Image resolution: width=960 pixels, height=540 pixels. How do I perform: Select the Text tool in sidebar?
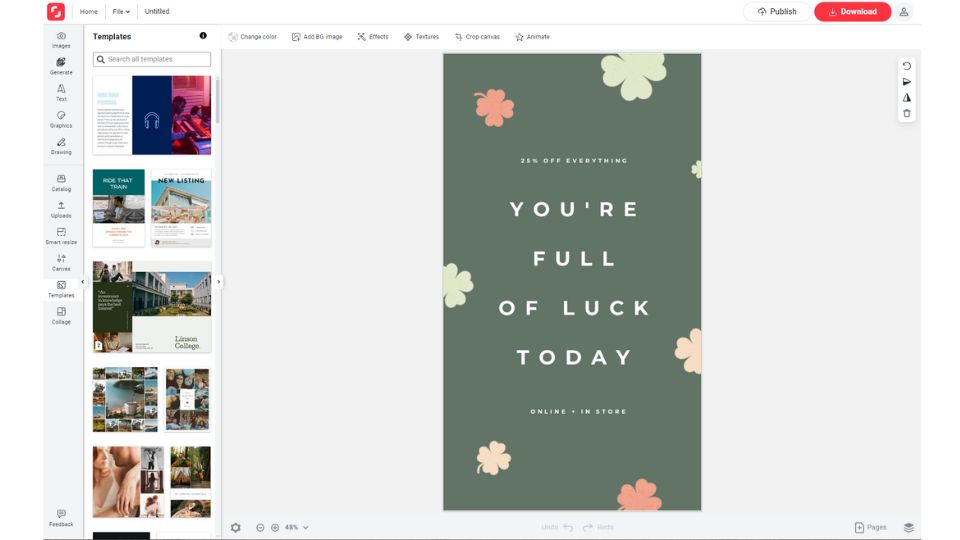(61, 92)
